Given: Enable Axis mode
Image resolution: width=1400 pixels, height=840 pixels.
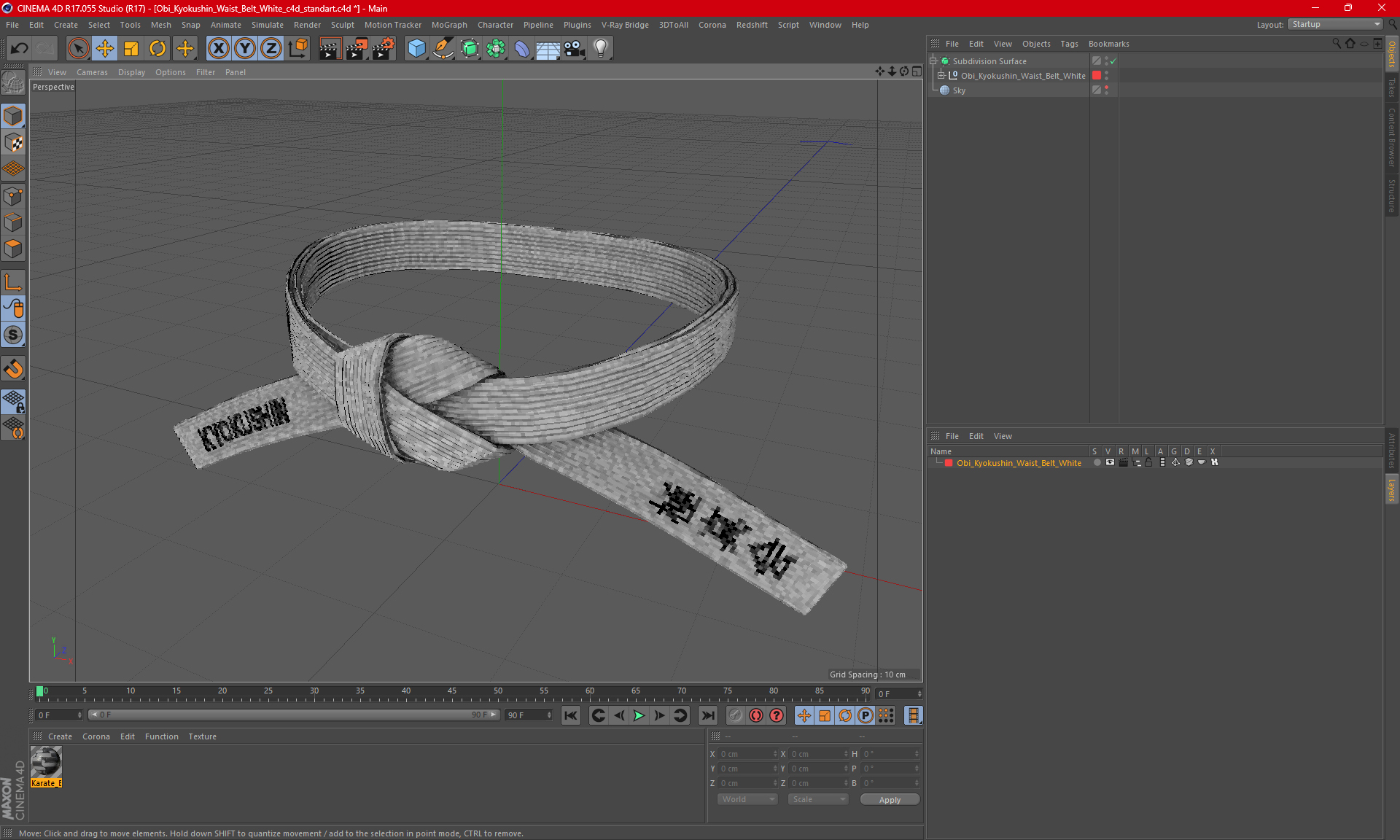Looking at the screenshot, I should (x=13, y=282).
